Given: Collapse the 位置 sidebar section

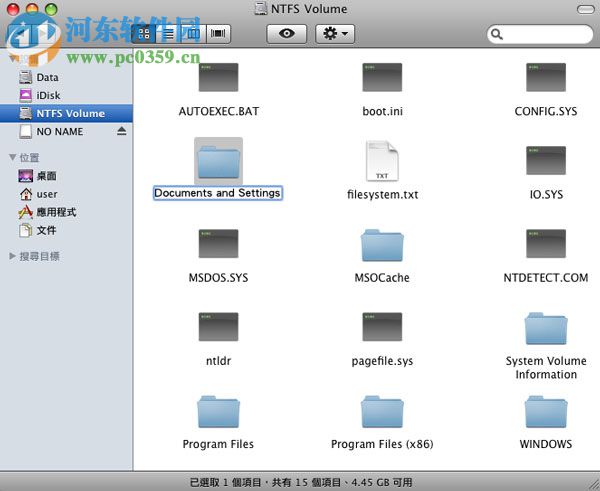Looking at the screenshot, I should pos(13,157).
